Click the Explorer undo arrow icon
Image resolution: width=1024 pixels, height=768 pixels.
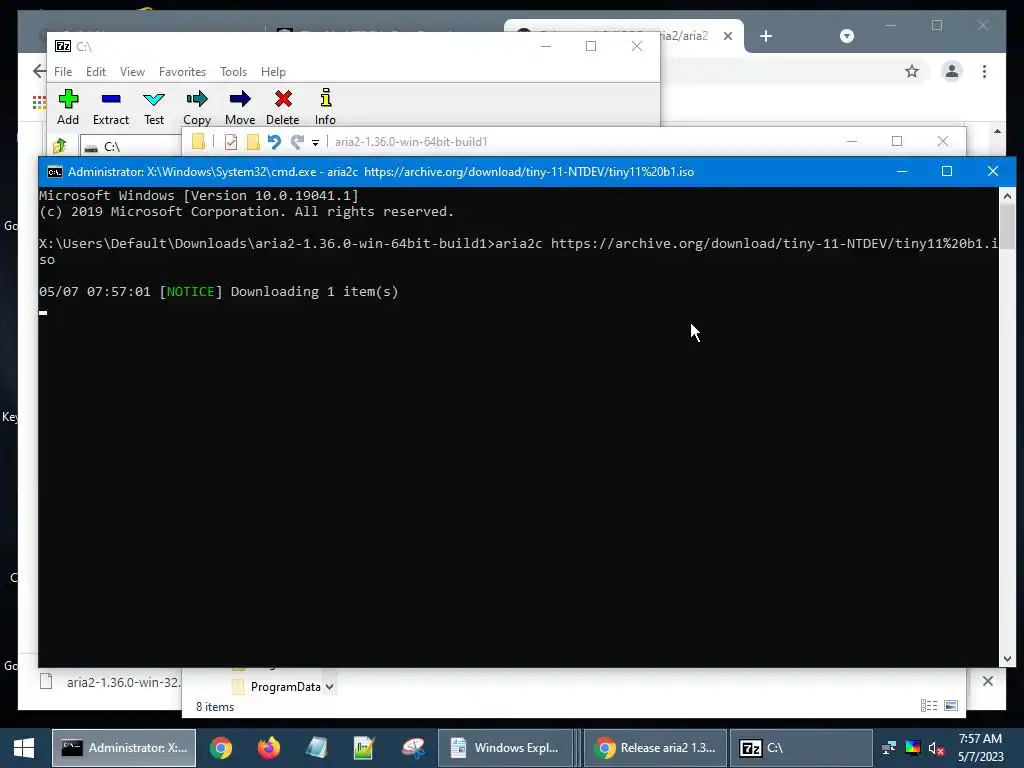(x=274, y=142)
